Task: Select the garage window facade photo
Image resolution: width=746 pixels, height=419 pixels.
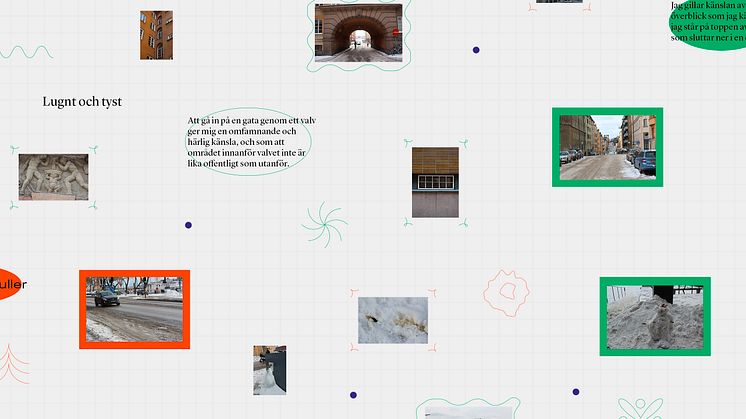Action: [x=435, y=182]
